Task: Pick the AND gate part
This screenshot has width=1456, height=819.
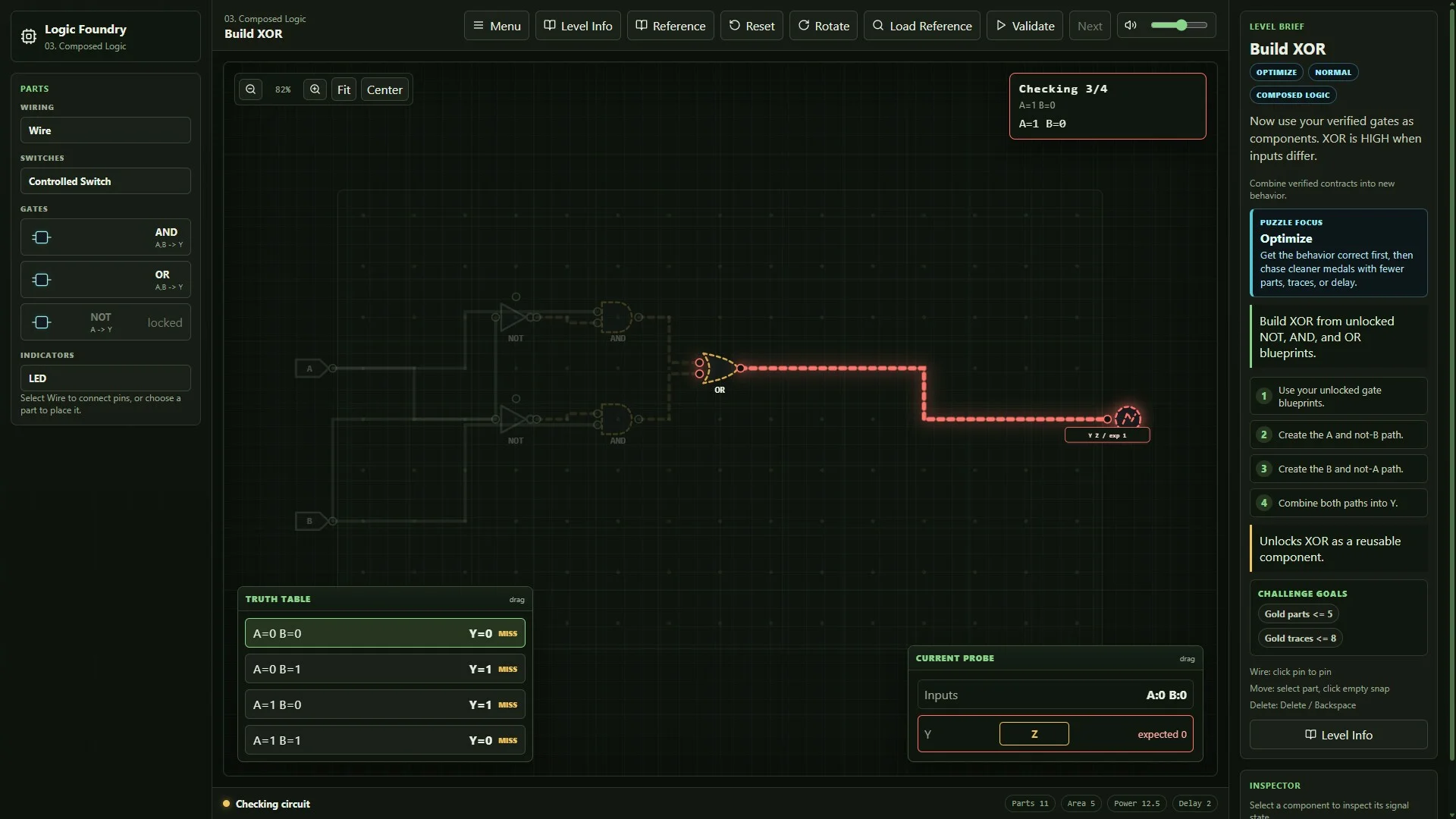Action: (105, 237)
